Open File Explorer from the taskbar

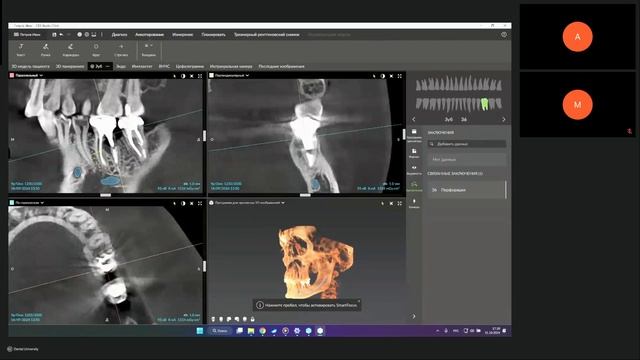[251, 331]
